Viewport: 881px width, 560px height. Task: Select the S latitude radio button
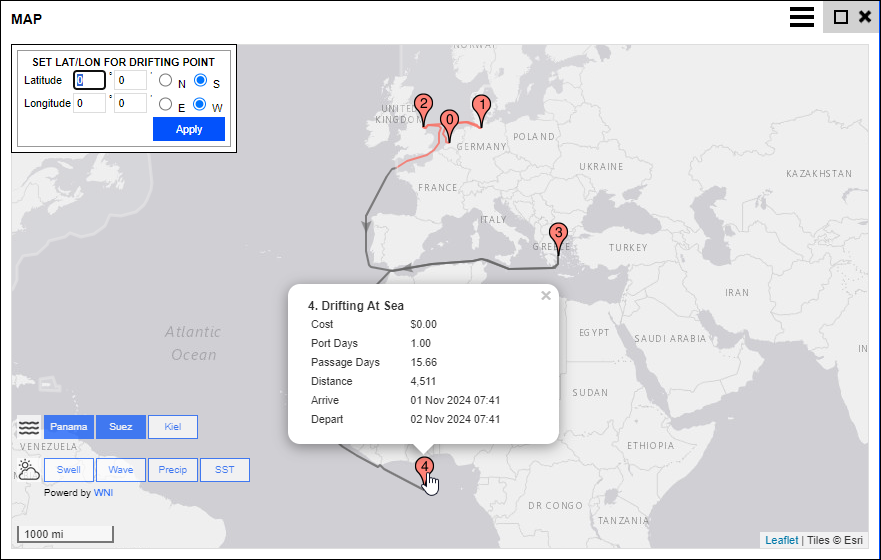pyautogui.click(x=200, y=81)
